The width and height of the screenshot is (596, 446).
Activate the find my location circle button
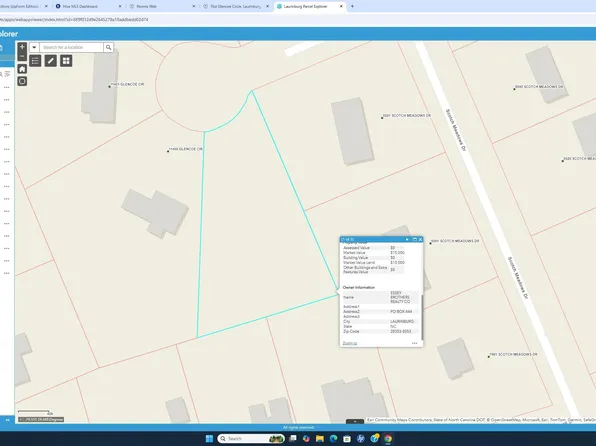pyautogui.click(x=22, y=81)
